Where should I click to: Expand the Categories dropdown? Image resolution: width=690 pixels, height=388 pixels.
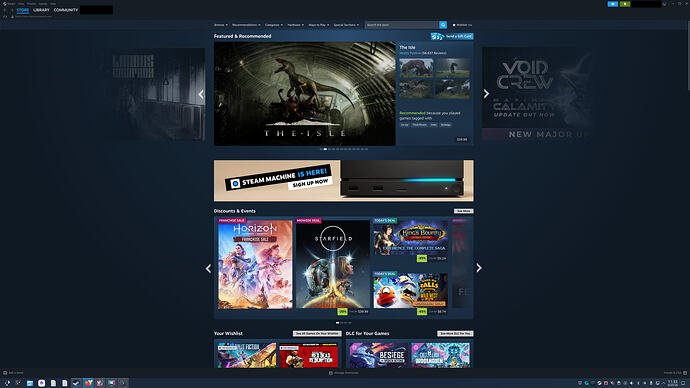pyautogui.click(x=274, y=25)
